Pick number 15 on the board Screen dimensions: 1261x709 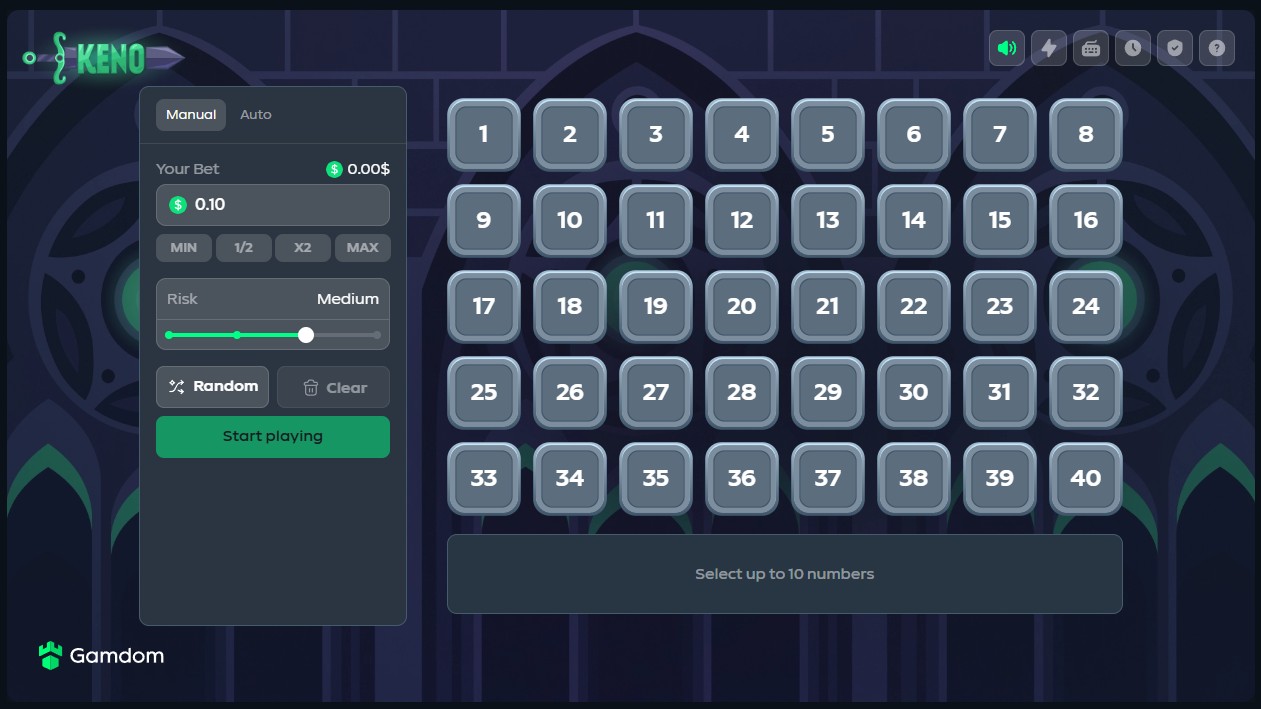click(1000, 221)
